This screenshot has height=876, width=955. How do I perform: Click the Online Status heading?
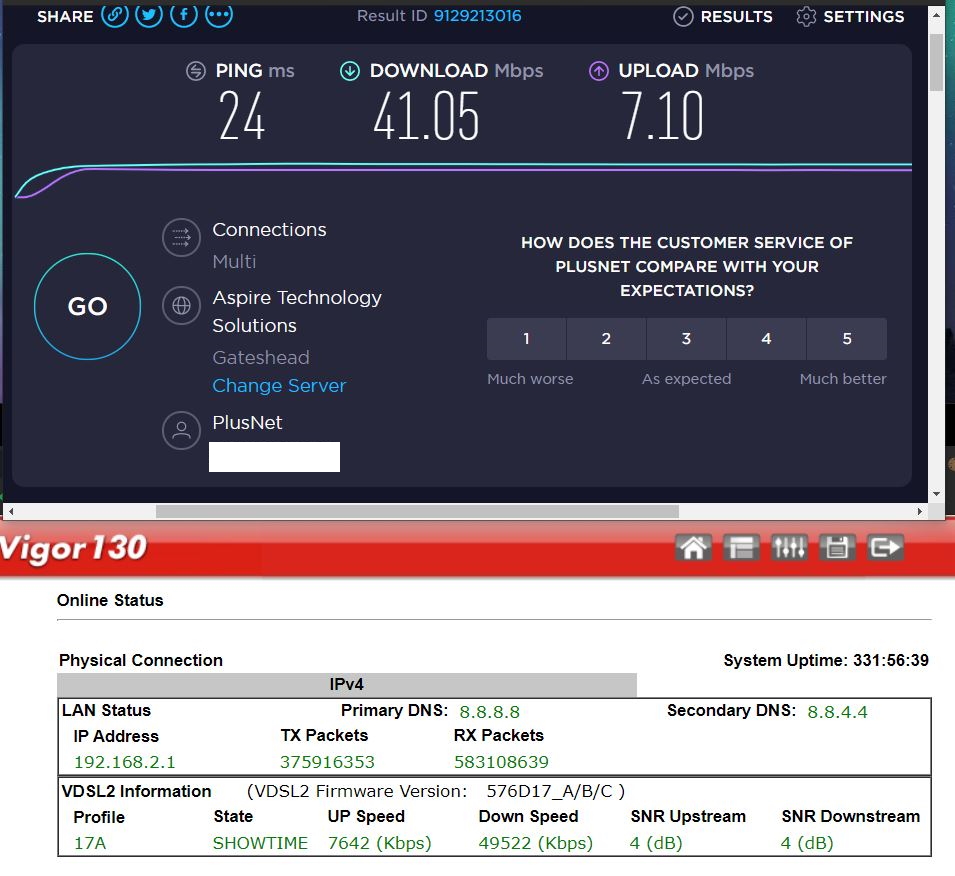110,601
